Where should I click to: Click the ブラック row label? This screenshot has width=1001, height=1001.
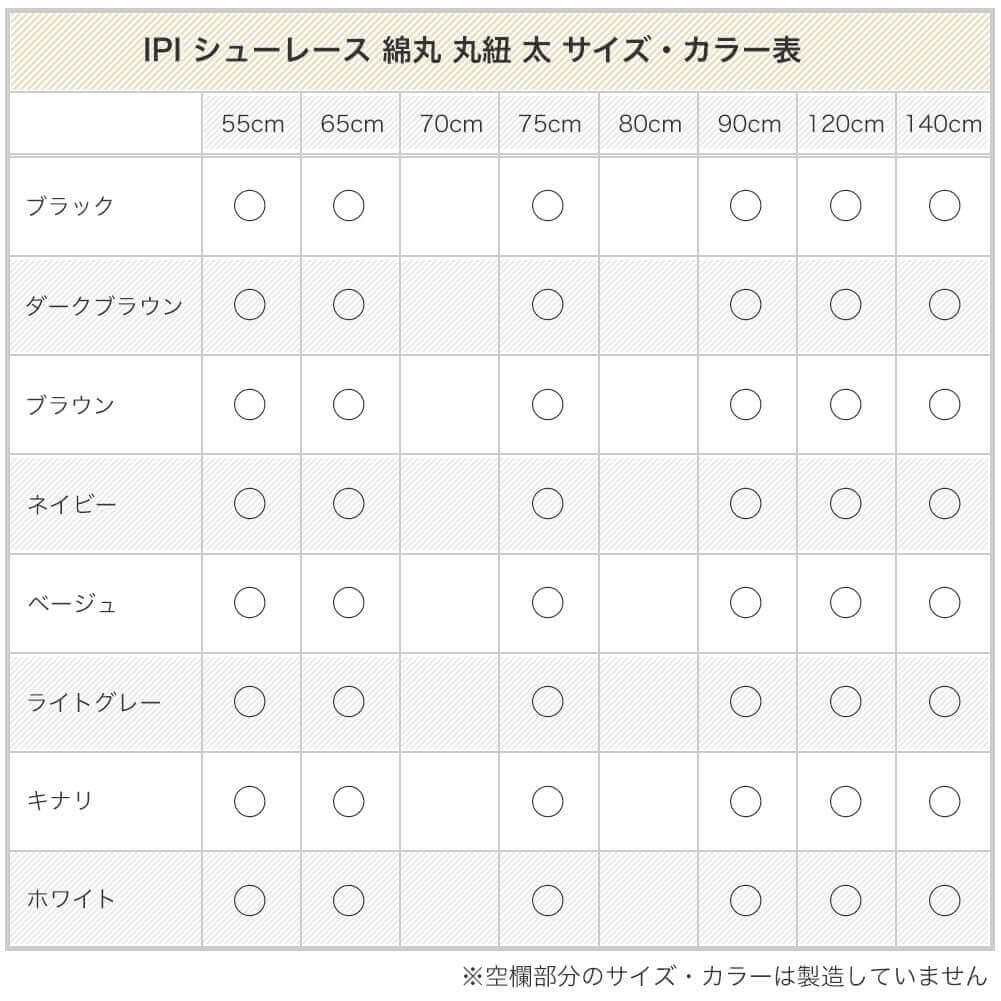70,206
